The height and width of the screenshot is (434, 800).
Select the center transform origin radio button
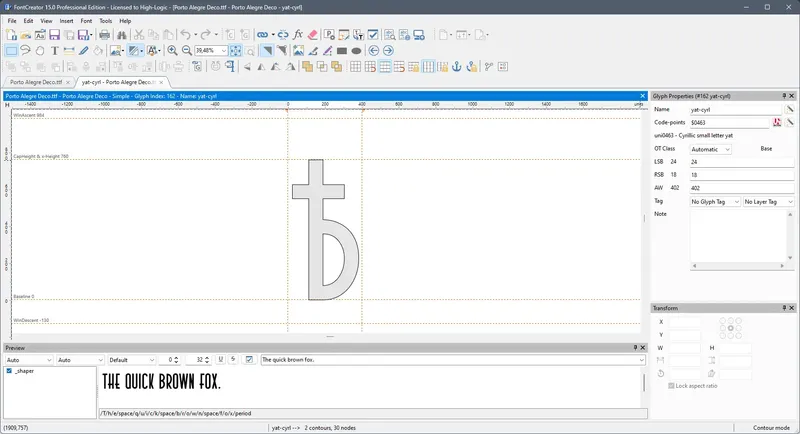tap(731, 328)
